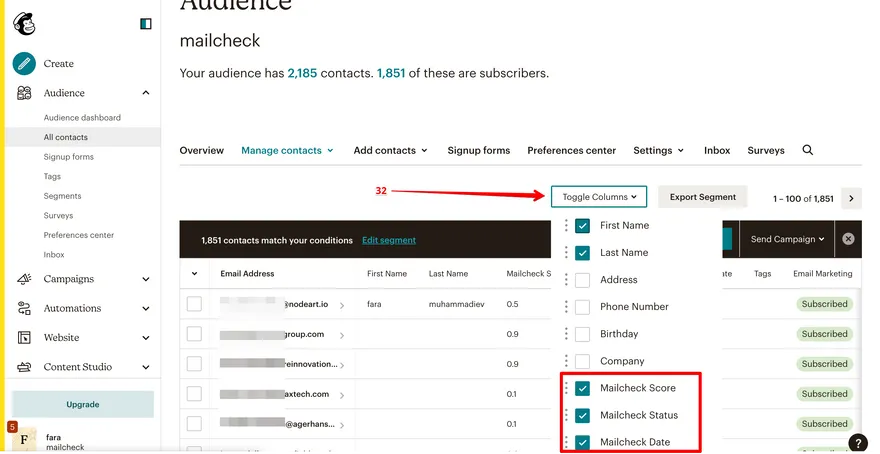Click drag handle beside Phone Number
The width and height of the screenshot is (880, 454).
(566, 306)
